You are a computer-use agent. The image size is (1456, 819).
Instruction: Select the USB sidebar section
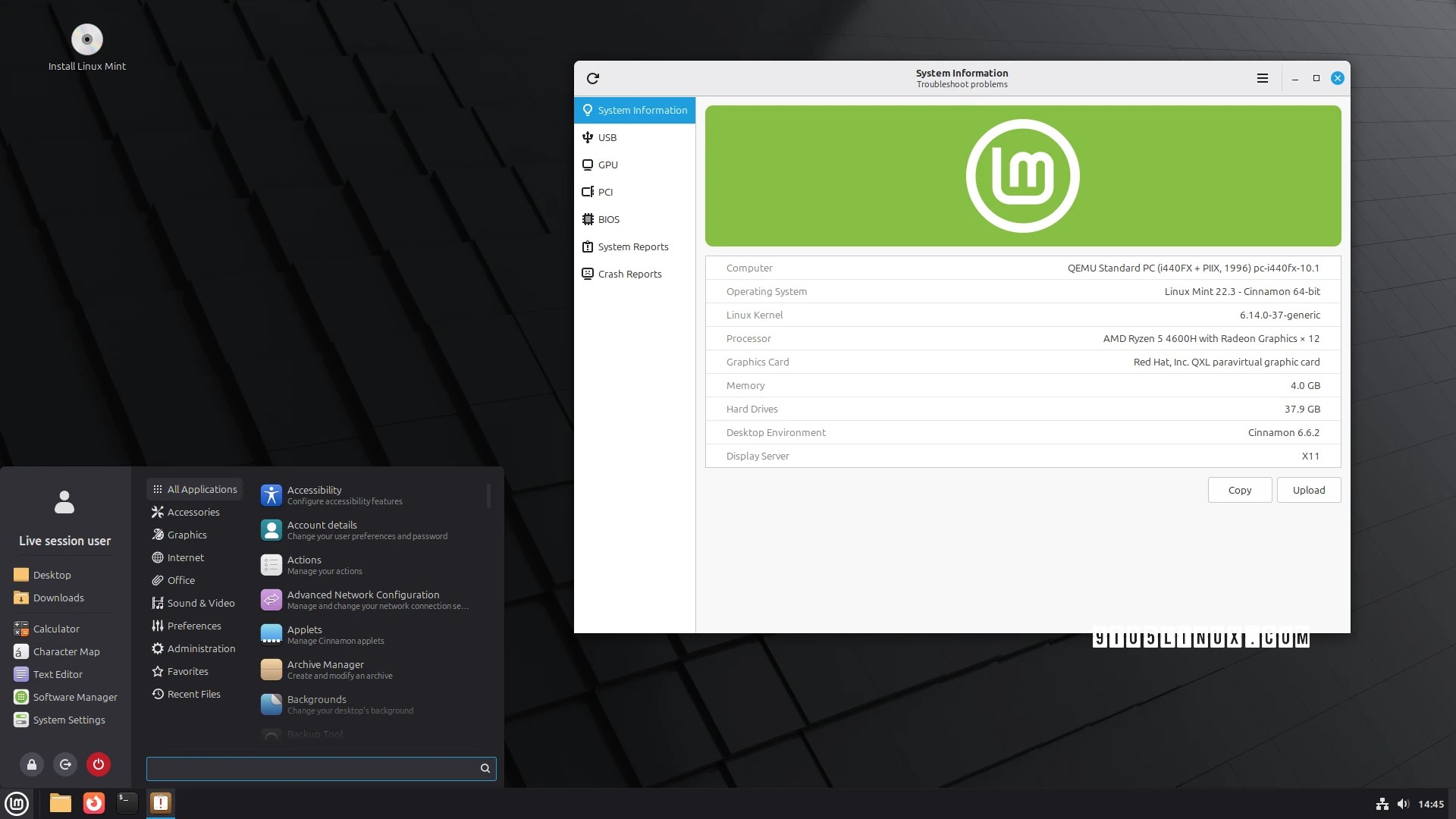(x=607, y=137)
